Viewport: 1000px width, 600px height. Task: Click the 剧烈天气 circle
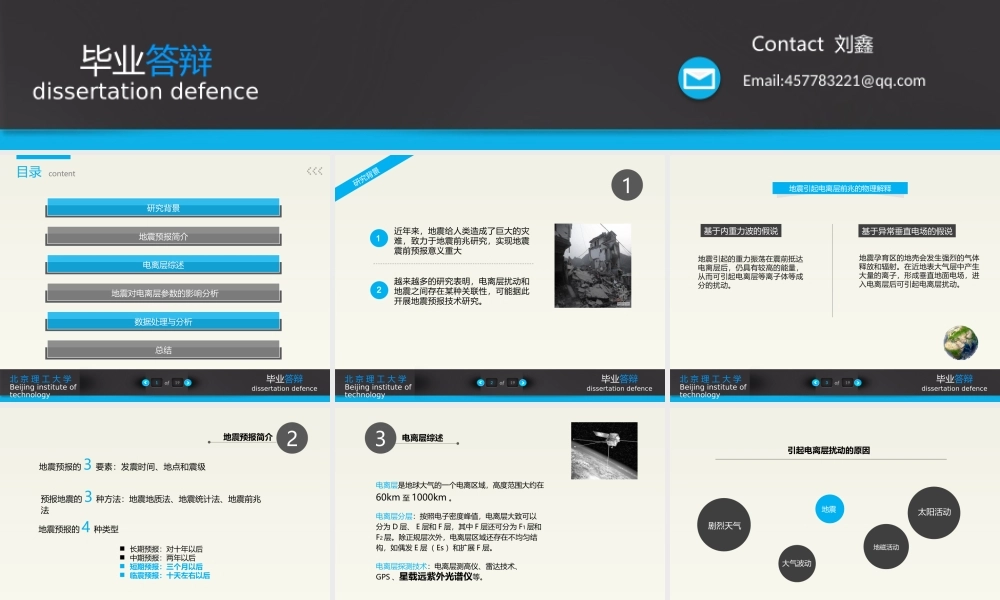click(x=724, y=525)
